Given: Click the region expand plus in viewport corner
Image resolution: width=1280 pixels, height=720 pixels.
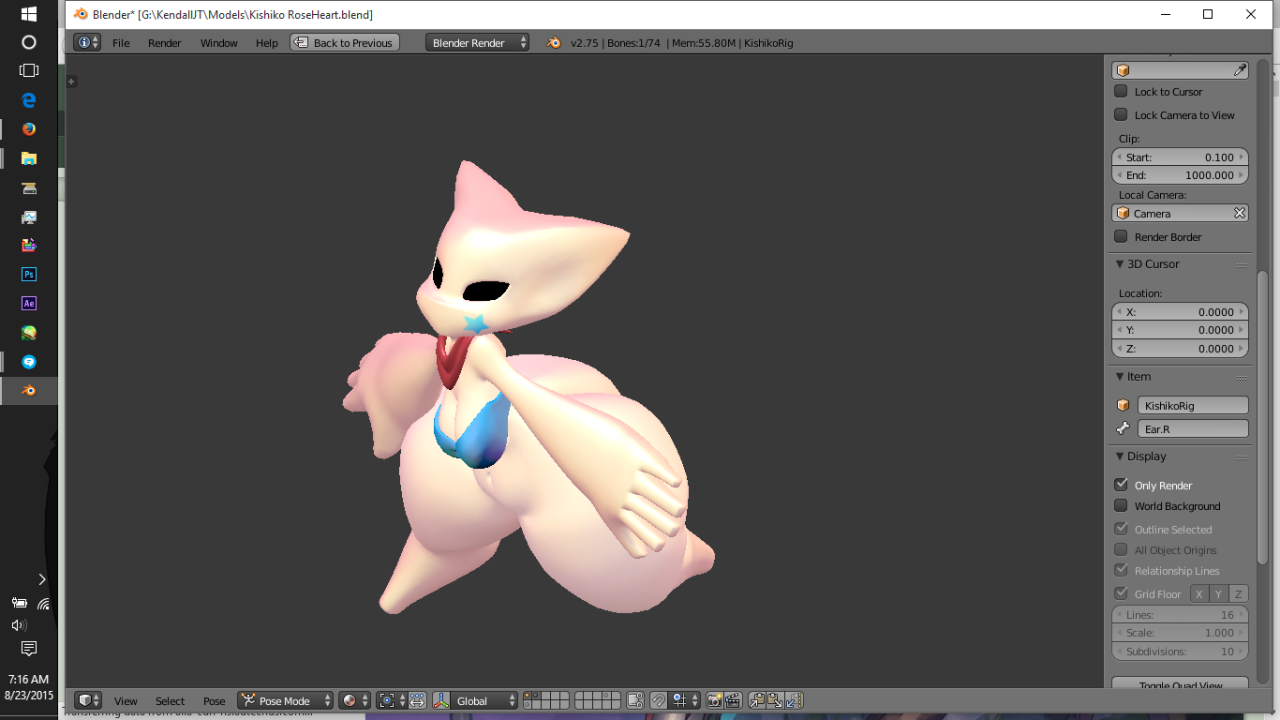Looking at the screenshot, I should pyautogui.click(x=71, y=81).
